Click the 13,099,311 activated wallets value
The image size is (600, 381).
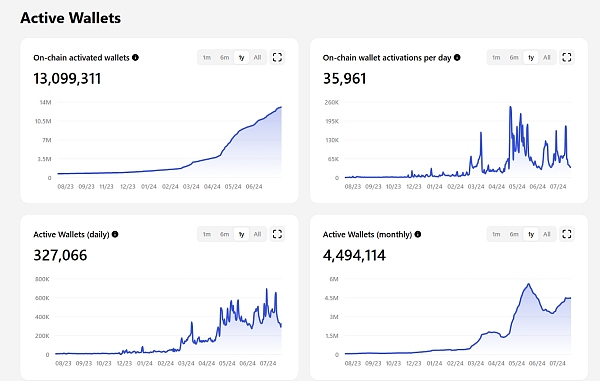tap(67, 79)
